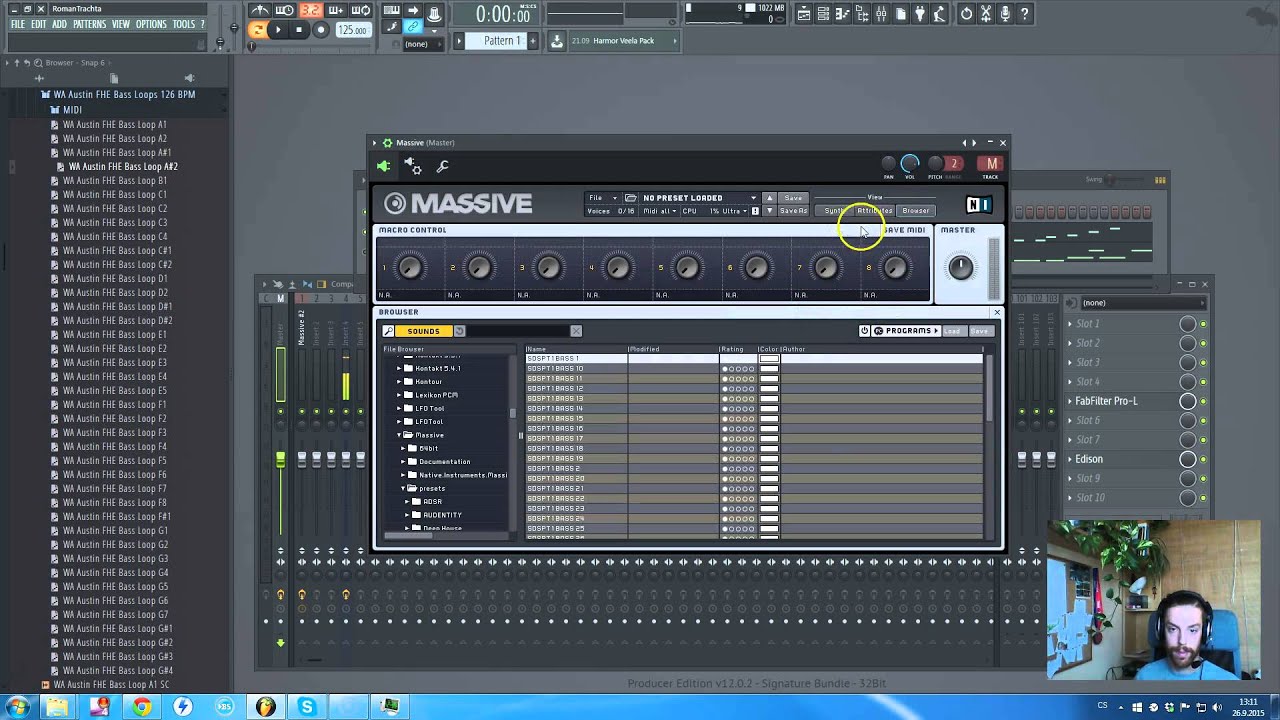1280x720 pixels.
Task: Expand the AUDENTITY folder
Action: click(408, 515)
